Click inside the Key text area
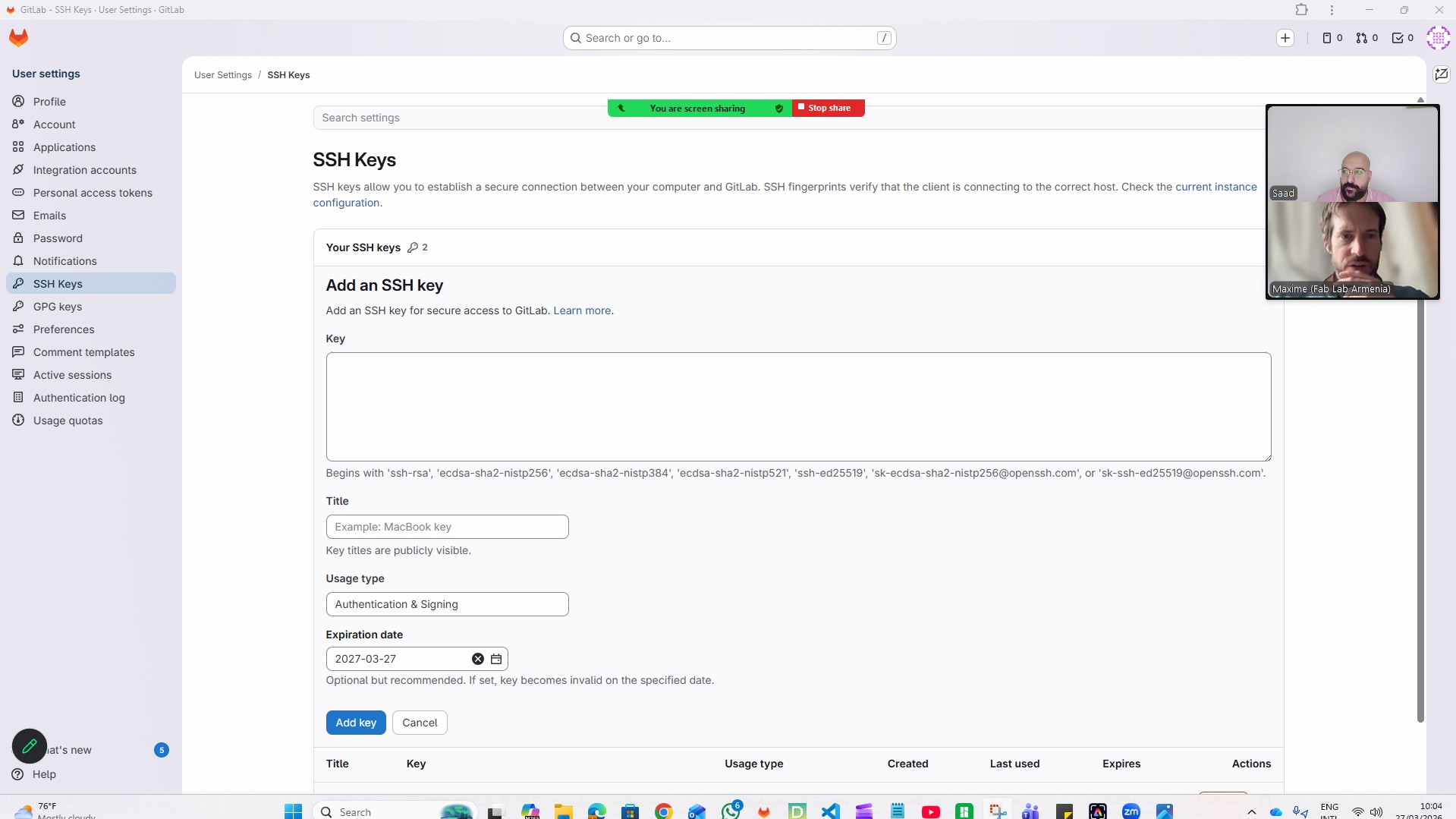This screenshot has height=819, width=1456. click(x=798, y=407)
